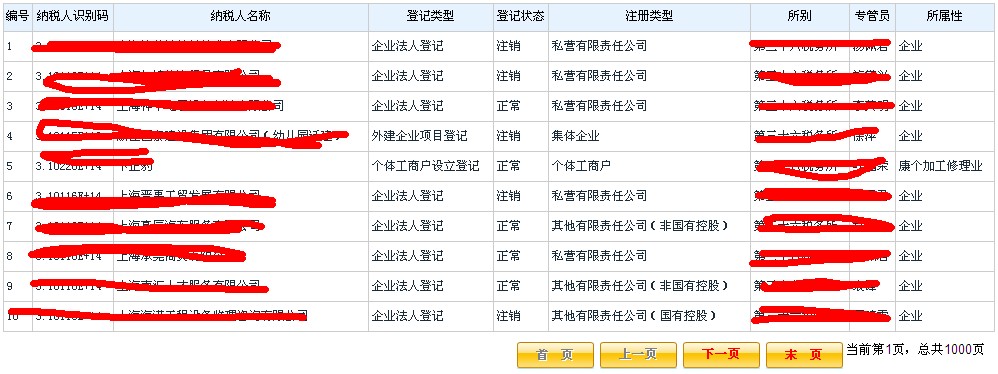Select 企业法人登记 cell in row 1
Image resolution: width=998 pixels, height=374 pixels.
coord(431,46)
